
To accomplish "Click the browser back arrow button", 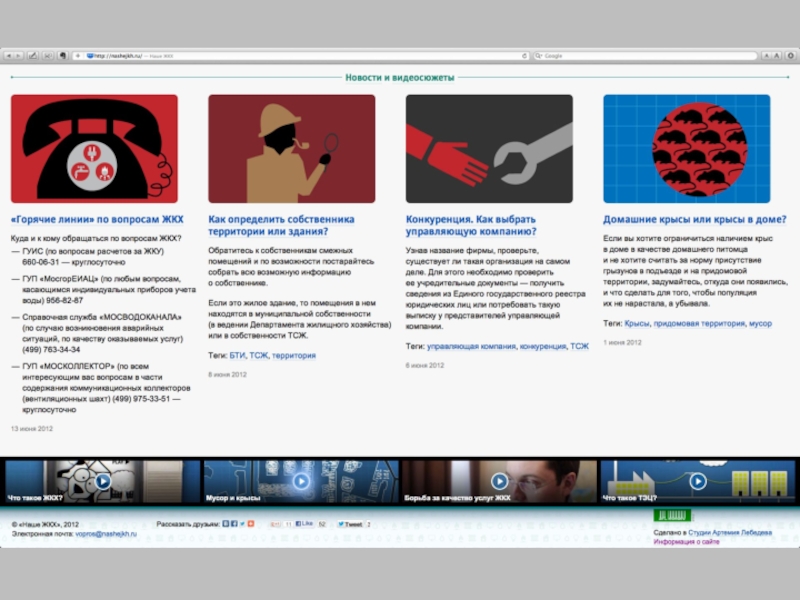I will point(8,56).
